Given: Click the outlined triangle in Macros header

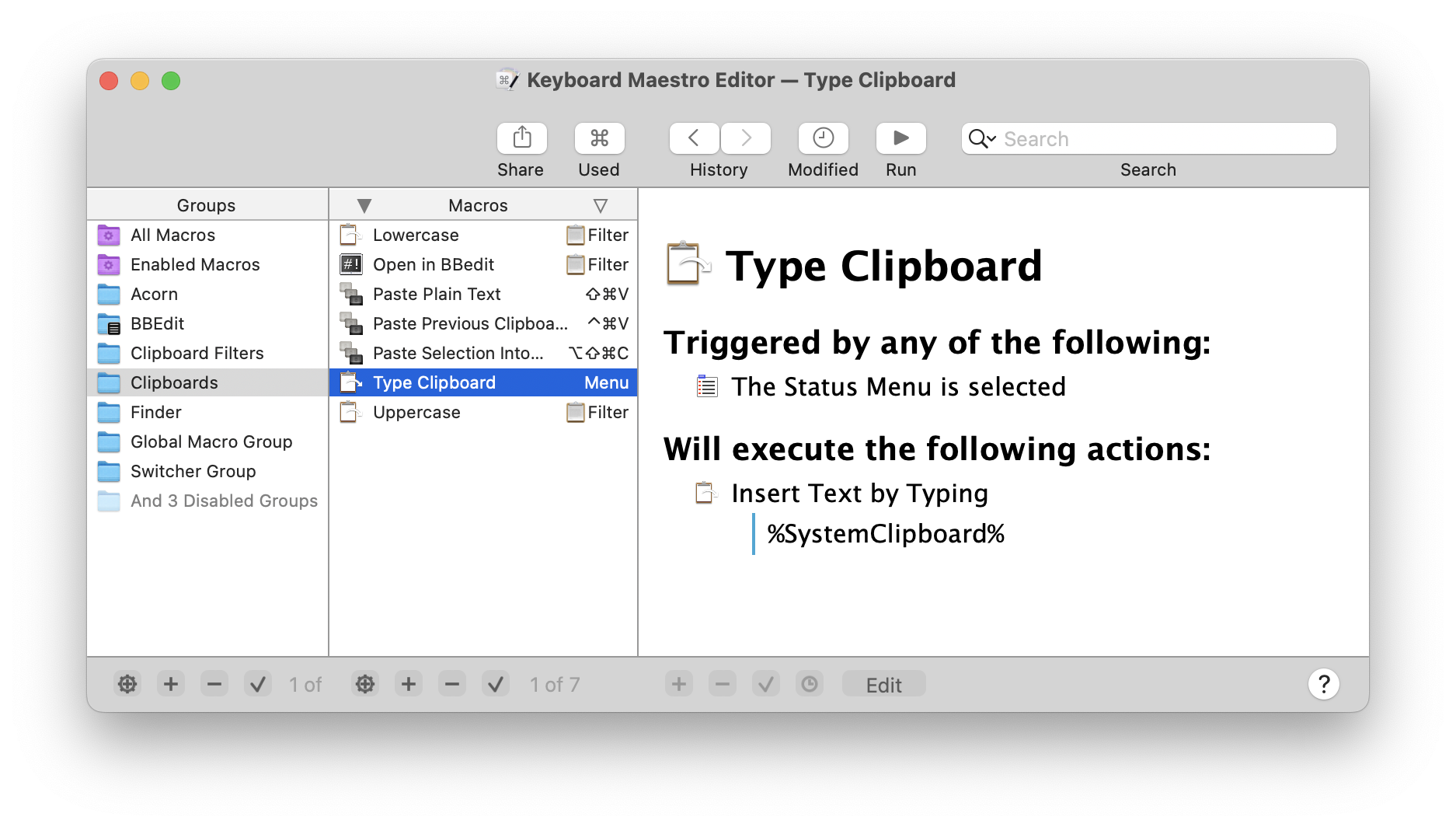Looking at the screenshot, I should [x=600, y=206].
